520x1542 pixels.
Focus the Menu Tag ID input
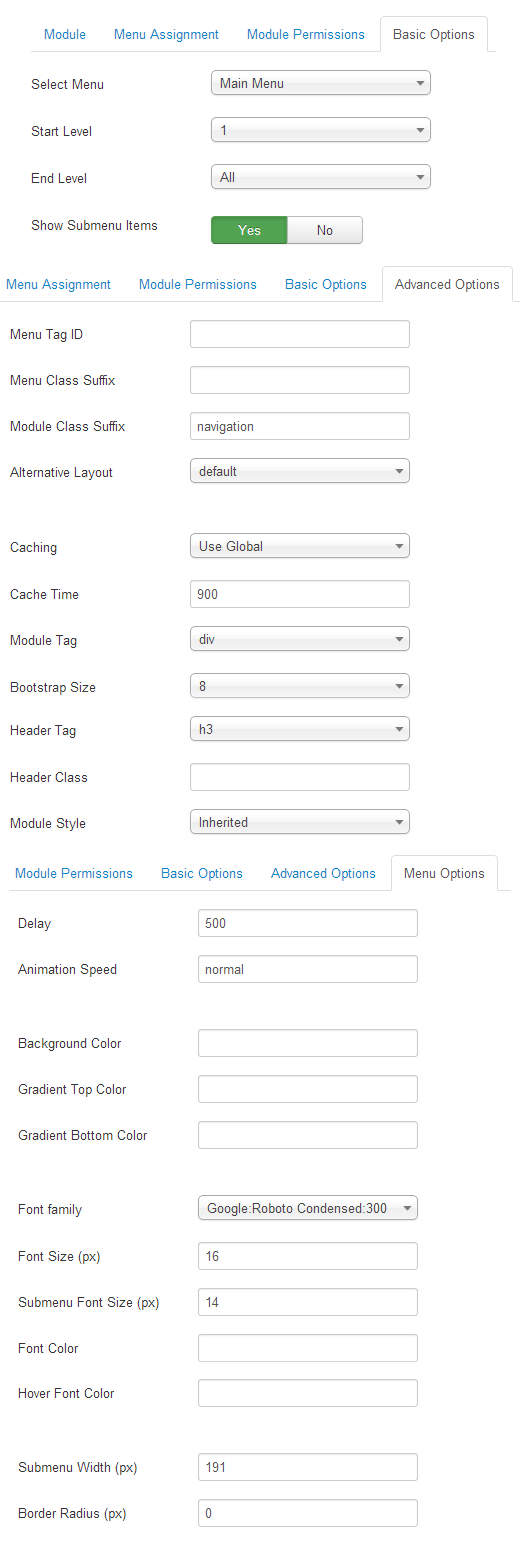pos(300,334)
